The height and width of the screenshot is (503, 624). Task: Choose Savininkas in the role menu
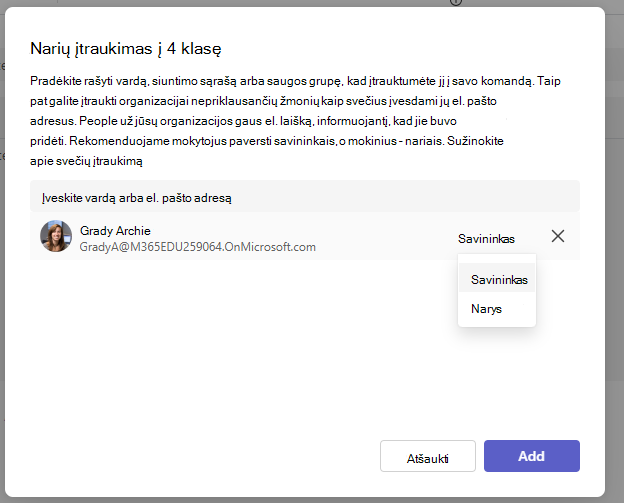coord(497,279)
